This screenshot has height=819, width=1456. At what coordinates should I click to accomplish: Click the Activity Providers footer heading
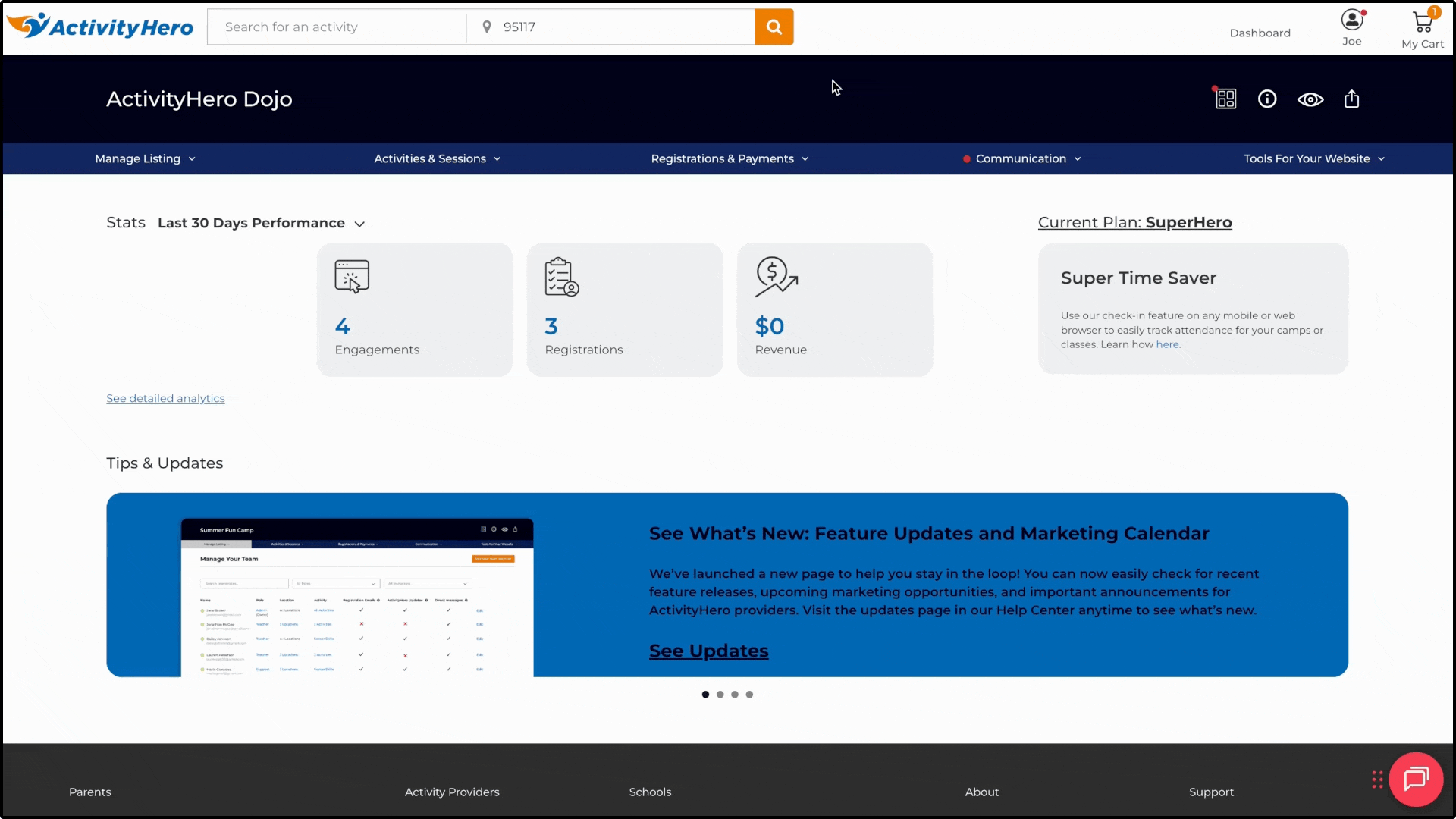(452, 792)
